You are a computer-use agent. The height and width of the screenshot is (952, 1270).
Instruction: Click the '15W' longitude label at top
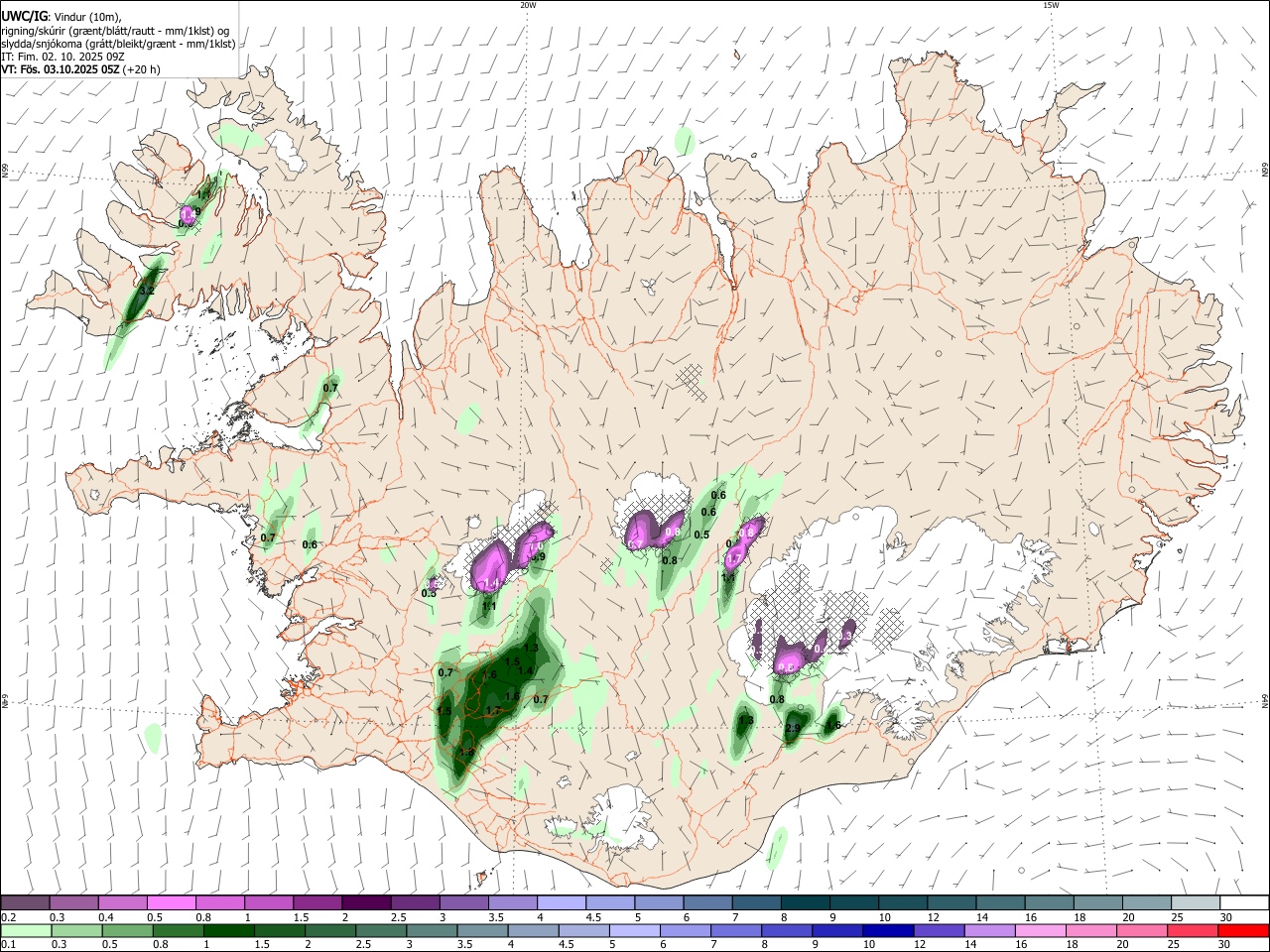pyautogui.click(x=1051, y=5)
